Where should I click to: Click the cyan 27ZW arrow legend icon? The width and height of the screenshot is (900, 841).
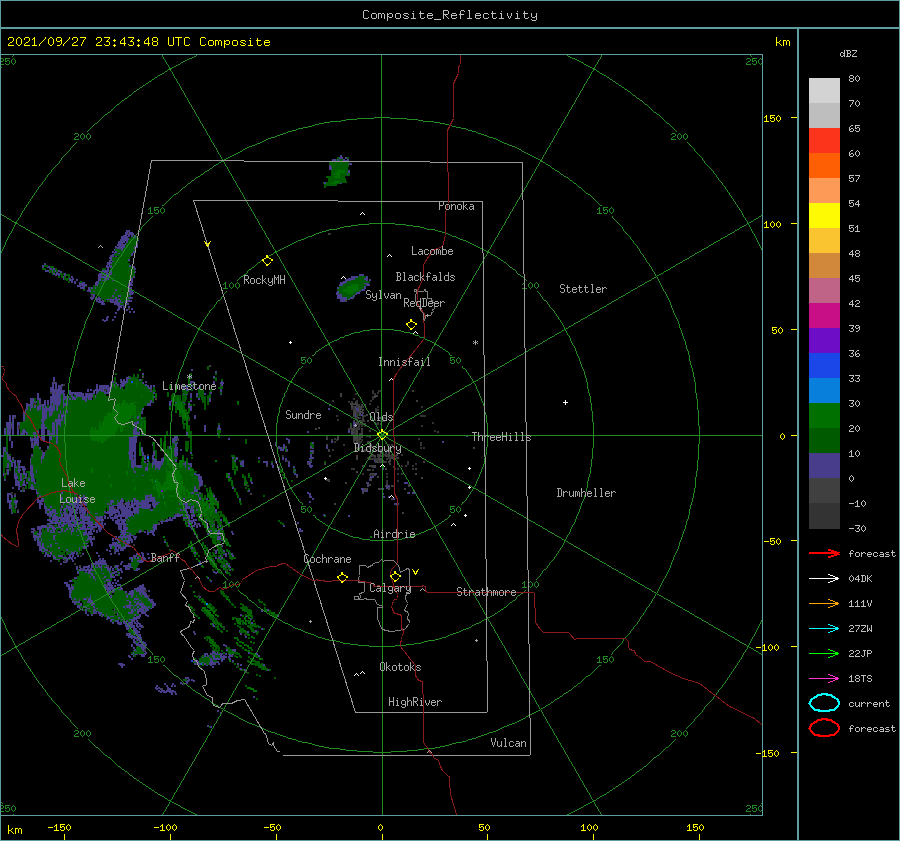pyautogui.click(x=824, y=629)
